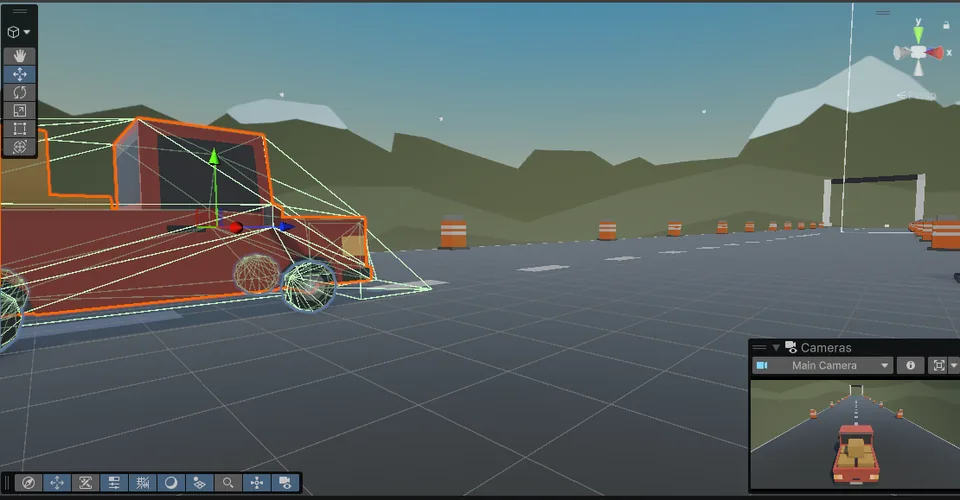
Task: Select the Rotate tool
Action: click(20, 92)
